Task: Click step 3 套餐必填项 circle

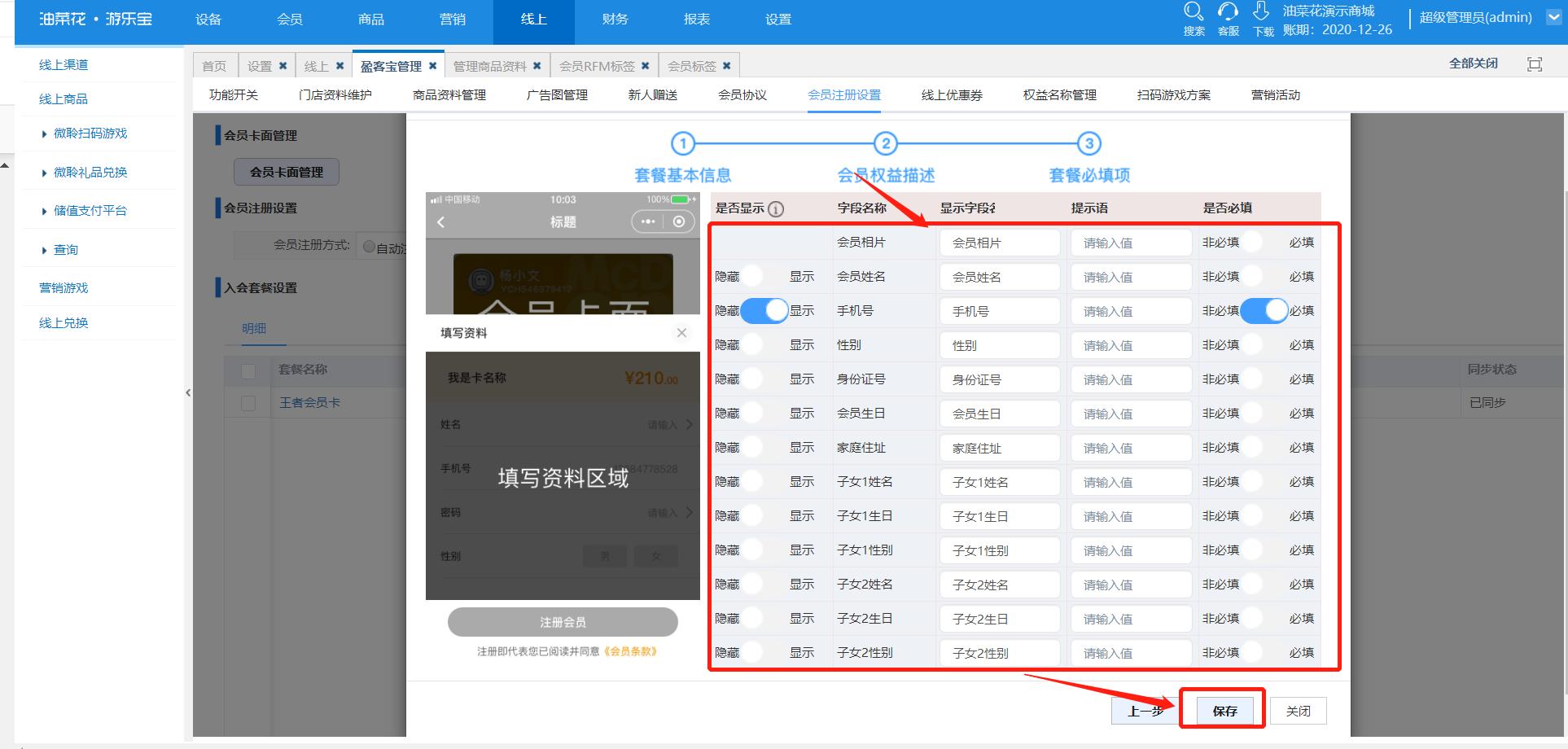Action: pos(1089,144)
